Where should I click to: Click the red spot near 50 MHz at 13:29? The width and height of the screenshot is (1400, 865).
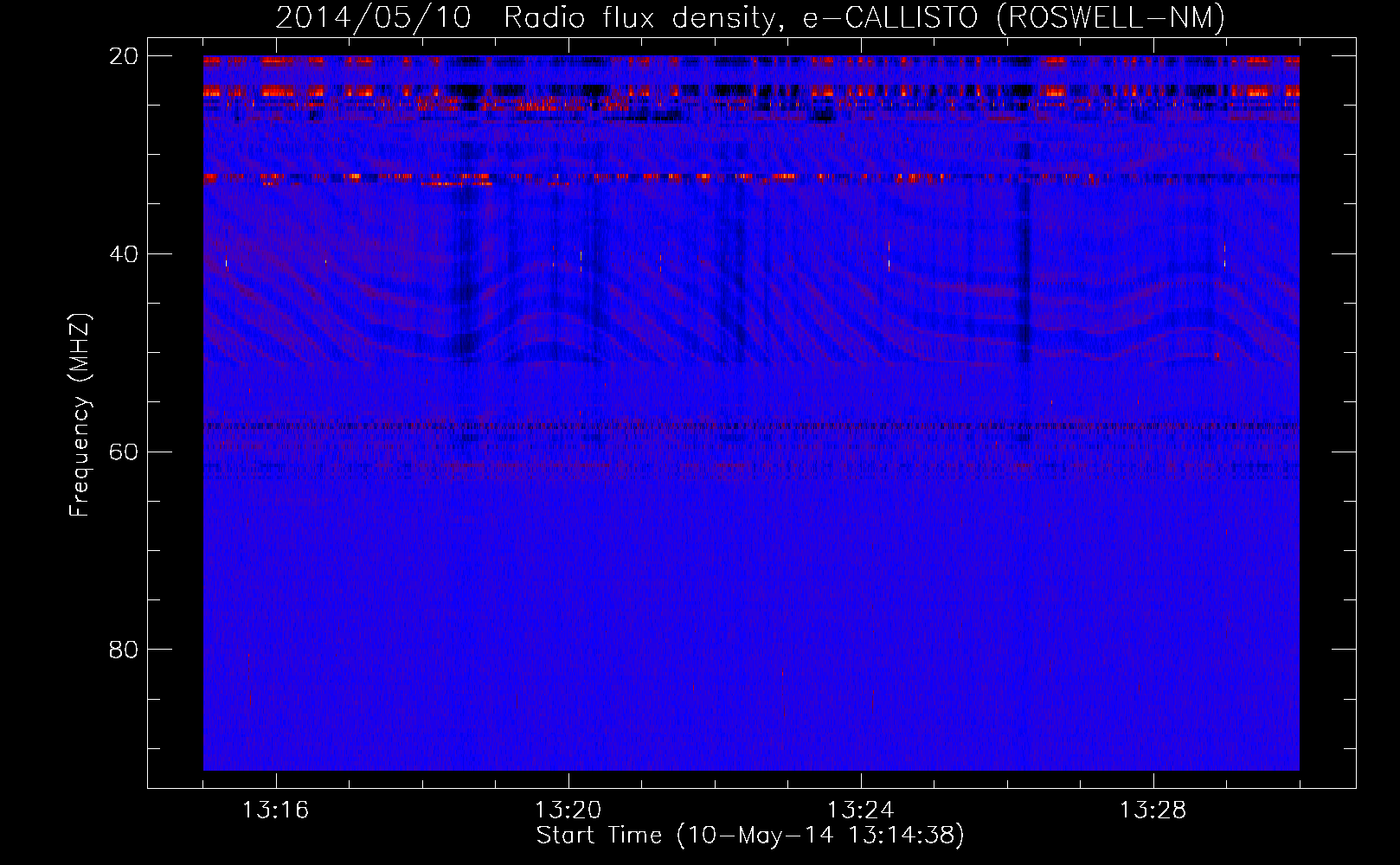coord(1217,356)
